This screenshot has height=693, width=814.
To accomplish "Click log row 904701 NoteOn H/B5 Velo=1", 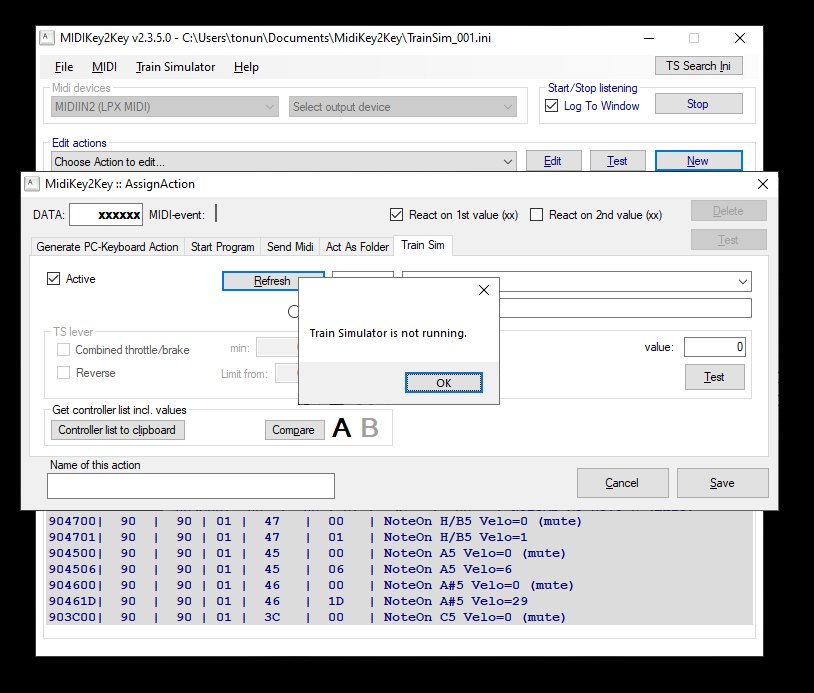I will tap(398, 537).
